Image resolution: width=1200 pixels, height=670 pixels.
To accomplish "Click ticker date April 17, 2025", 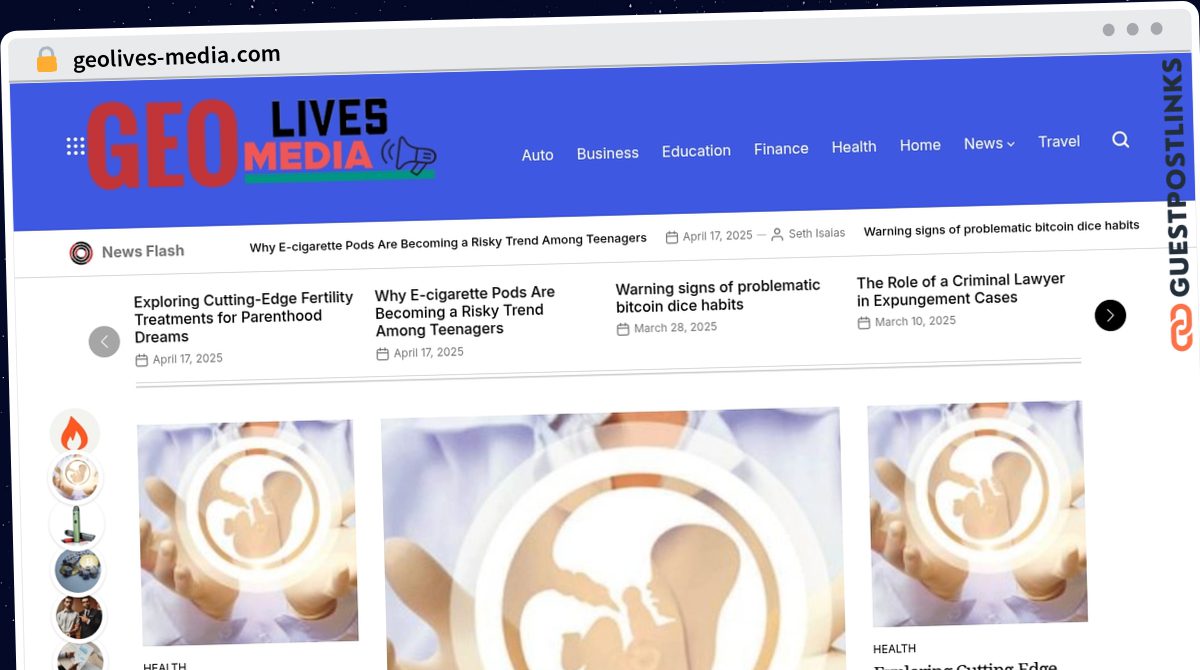I will pyautogui.click(x=717, y=236).
